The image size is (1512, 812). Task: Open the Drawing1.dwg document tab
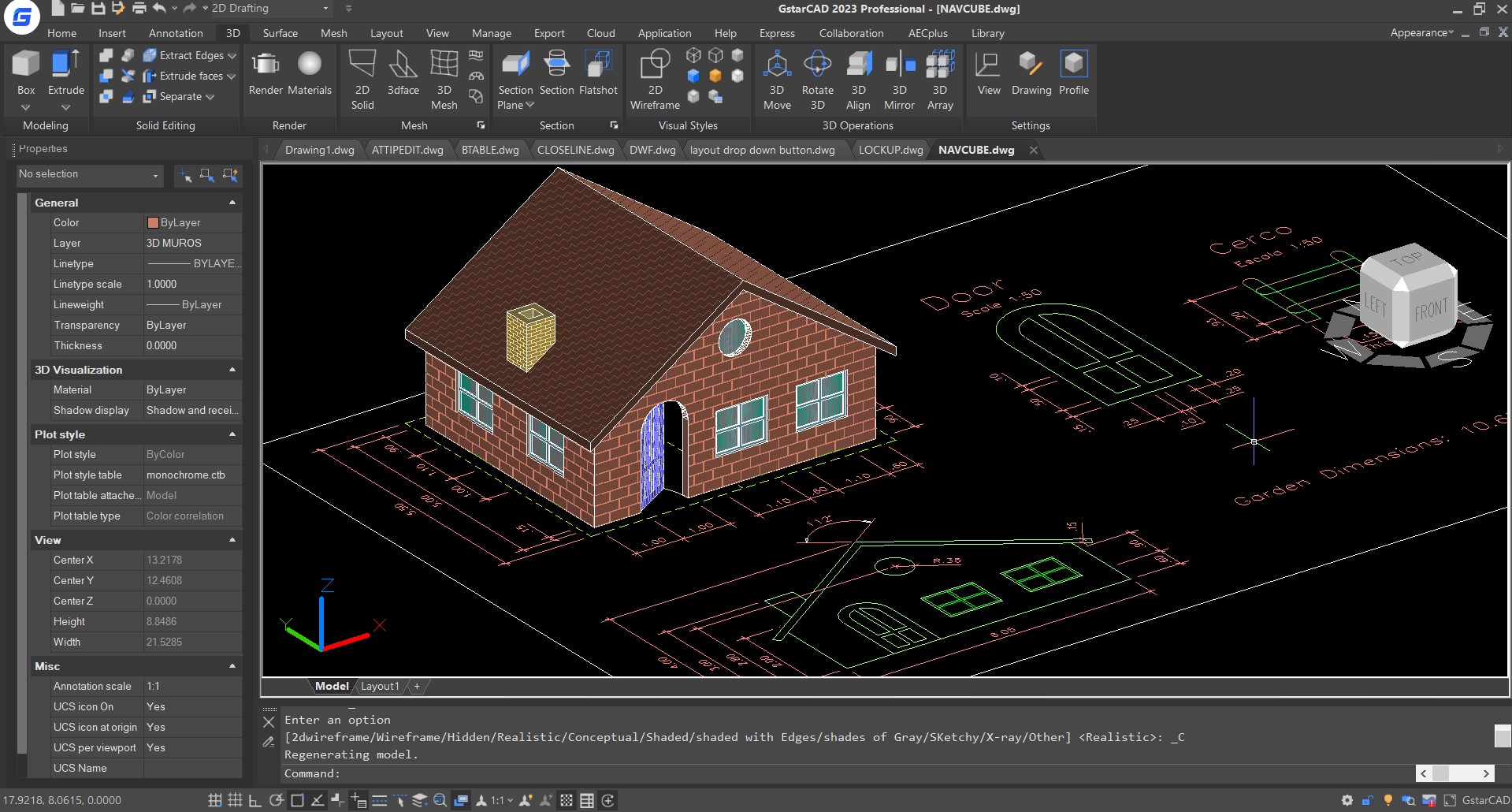319,150
